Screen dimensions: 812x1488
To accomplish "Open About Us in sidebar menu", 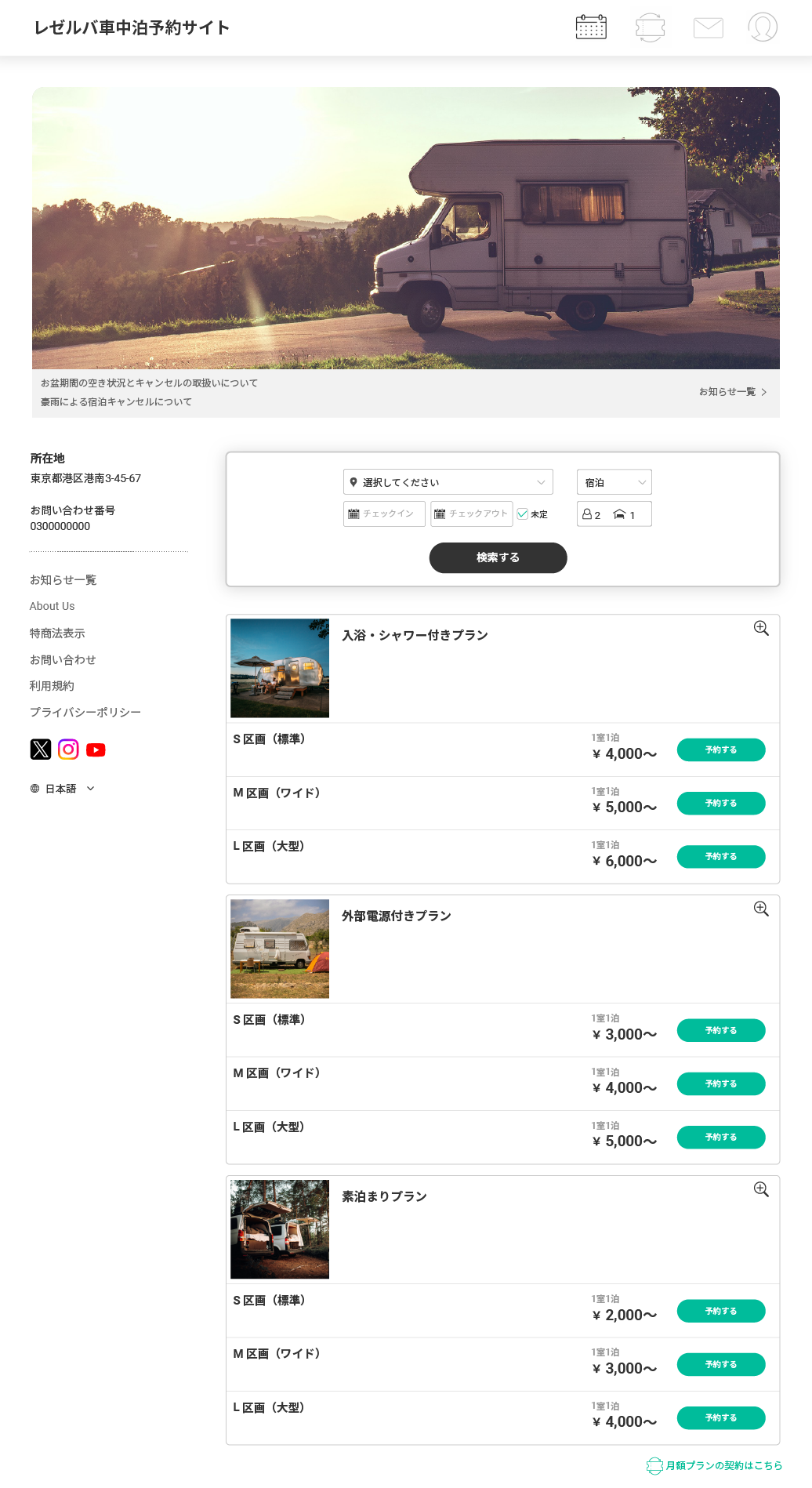I will tap(53, 606).
